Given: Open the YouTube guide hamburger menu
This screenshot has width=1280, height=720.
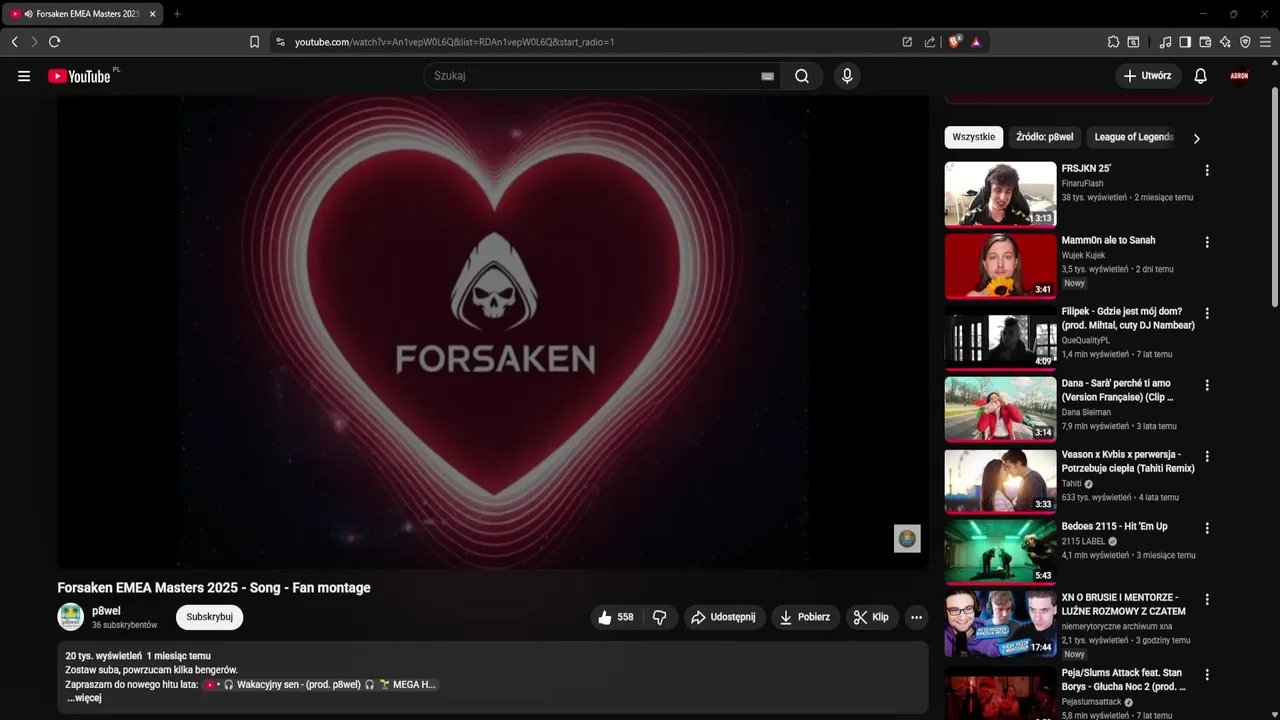Looking at the screenshot, I should pyautogui.click(x=24, y=76).
